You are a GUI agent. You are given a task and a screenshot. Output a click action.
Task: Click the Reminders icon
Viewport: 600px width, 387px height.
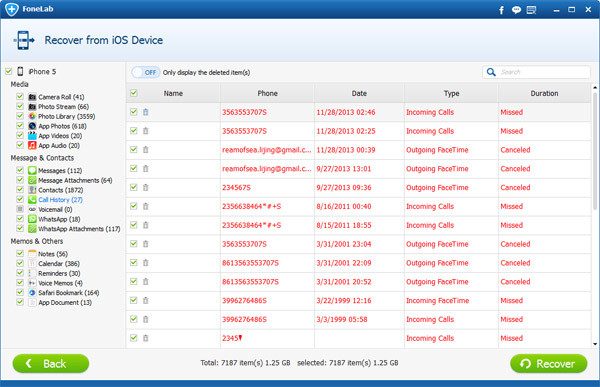tap(32, 273)
